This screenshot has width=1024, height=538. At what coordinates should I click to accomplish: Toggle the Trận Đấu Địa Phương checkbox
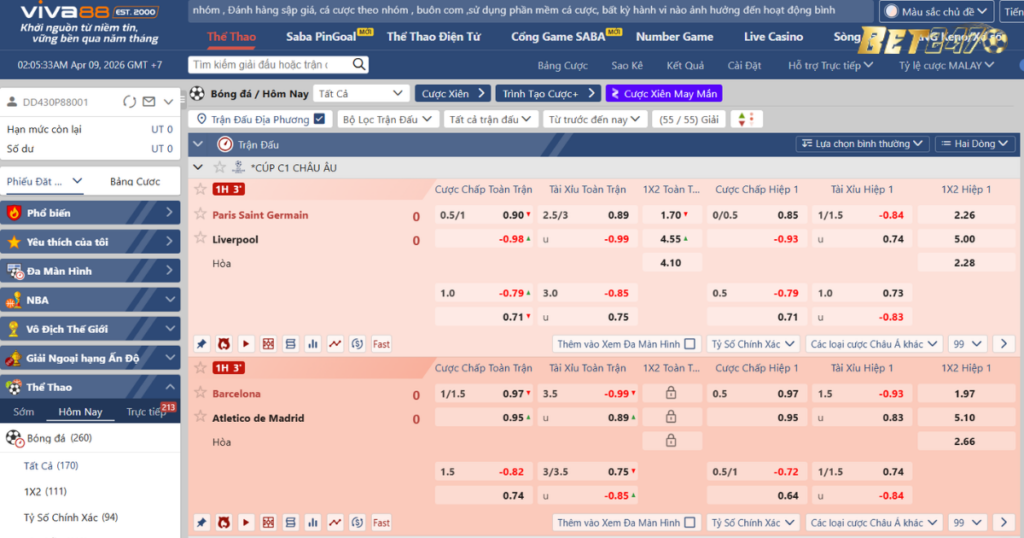pyautogui.click(x=319, y=119)
